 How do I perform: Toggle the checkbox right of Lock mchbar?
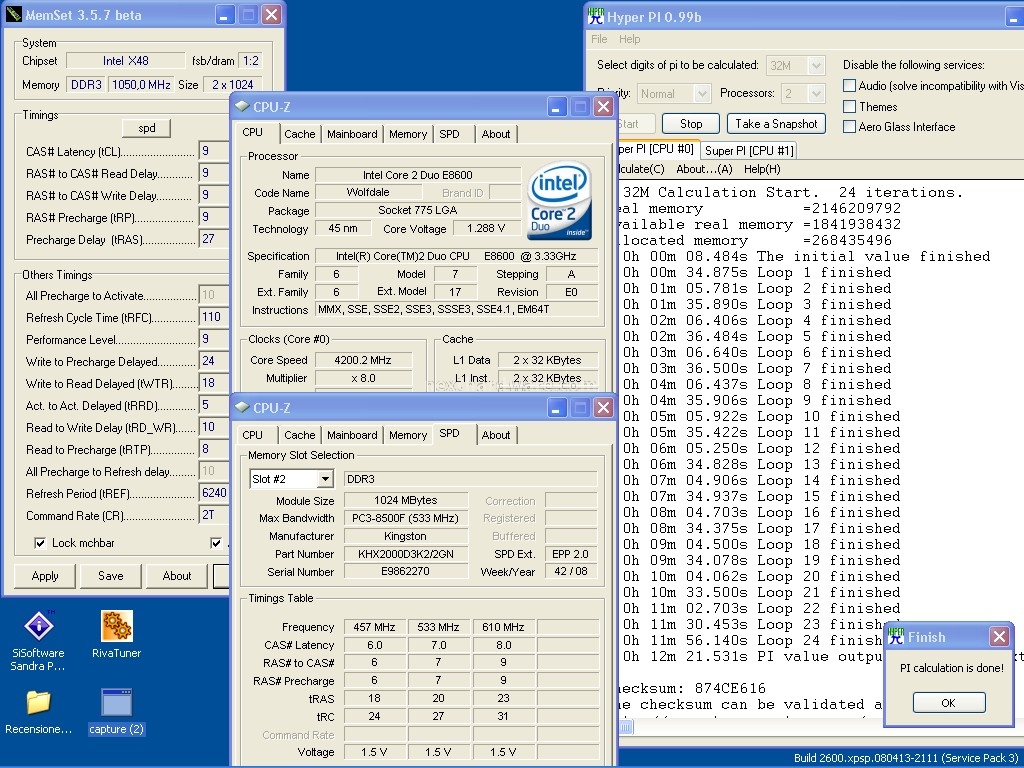click(x=216, y=543)
